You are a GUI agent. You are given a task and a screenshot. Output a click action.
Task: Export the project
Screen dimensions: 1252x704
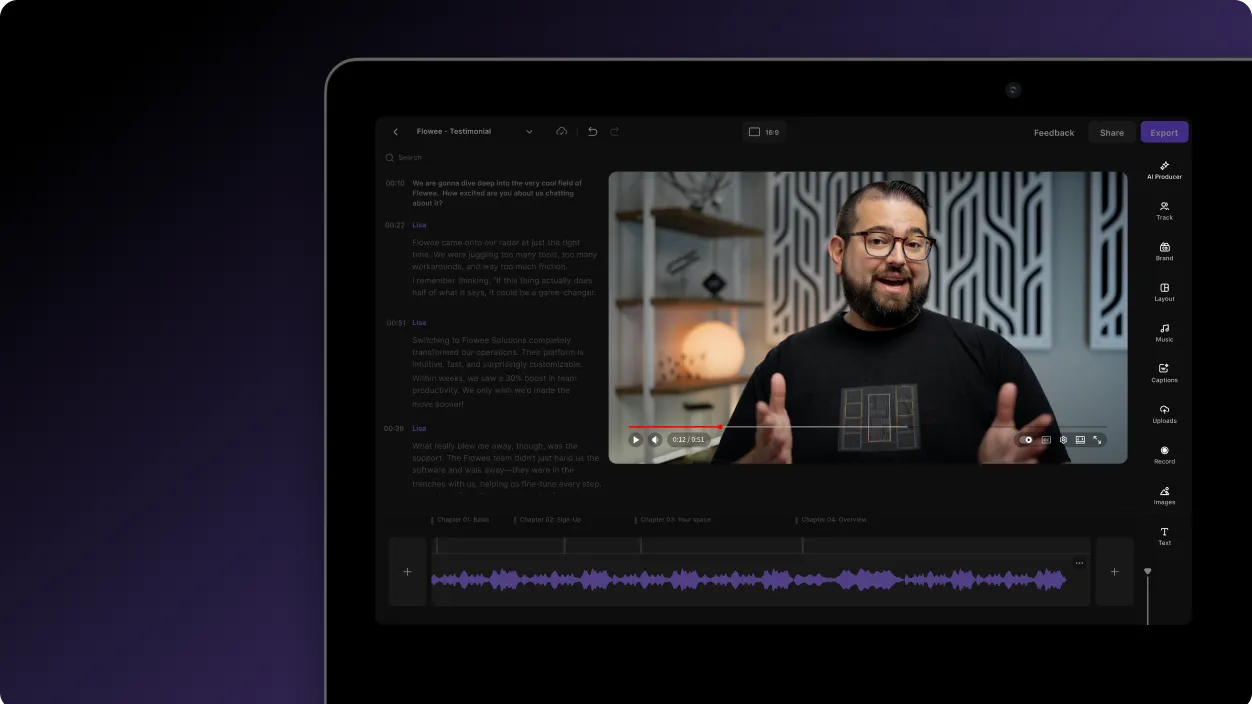click(1164, 131)
